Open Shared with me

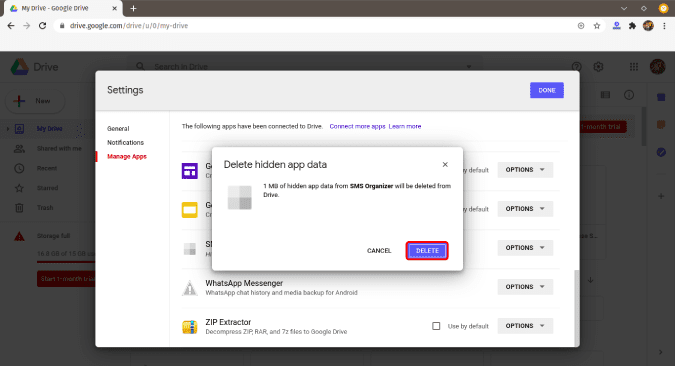click(x=59, y=149)
